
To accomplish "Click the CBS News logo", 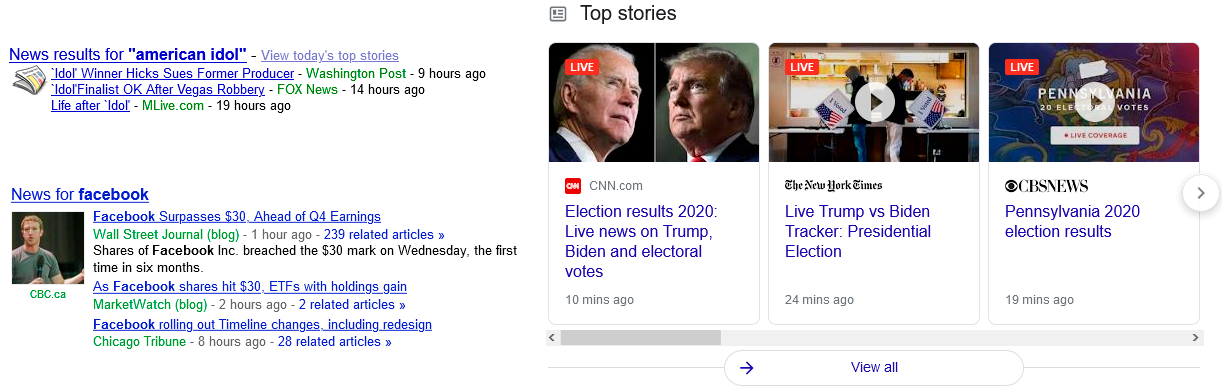I will click(x=1046, y=186).
